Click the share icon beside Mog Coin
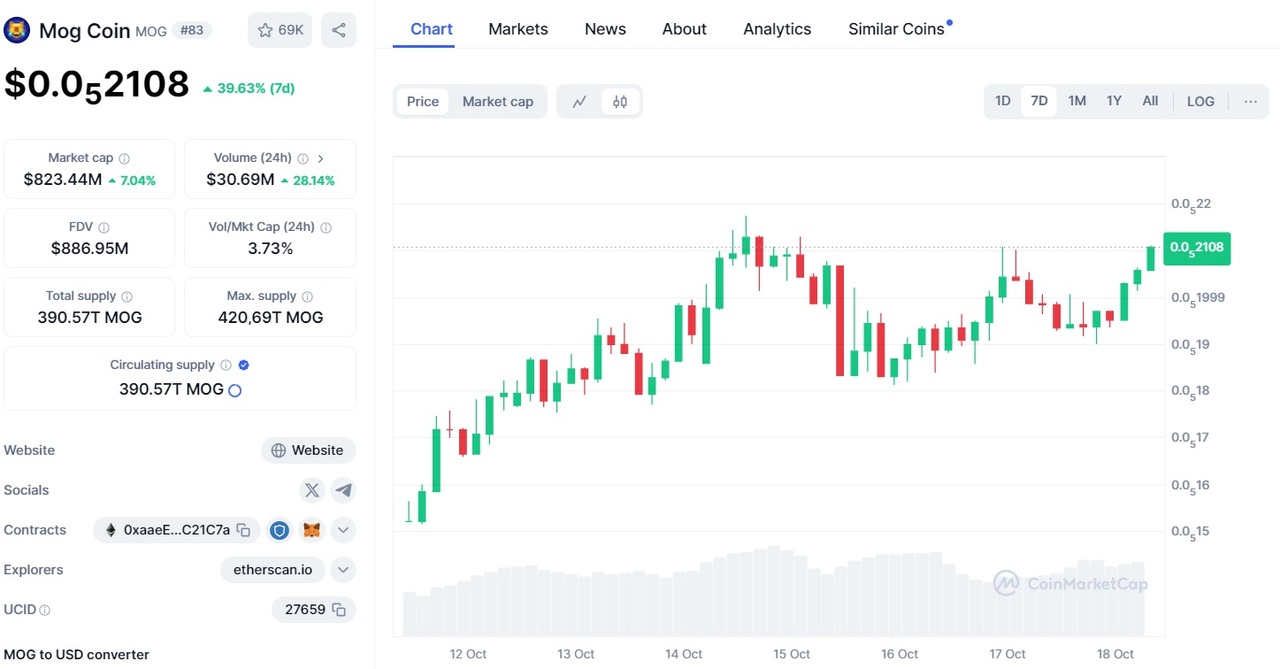This screenshot has height=669, width=1280. (339, 30)
